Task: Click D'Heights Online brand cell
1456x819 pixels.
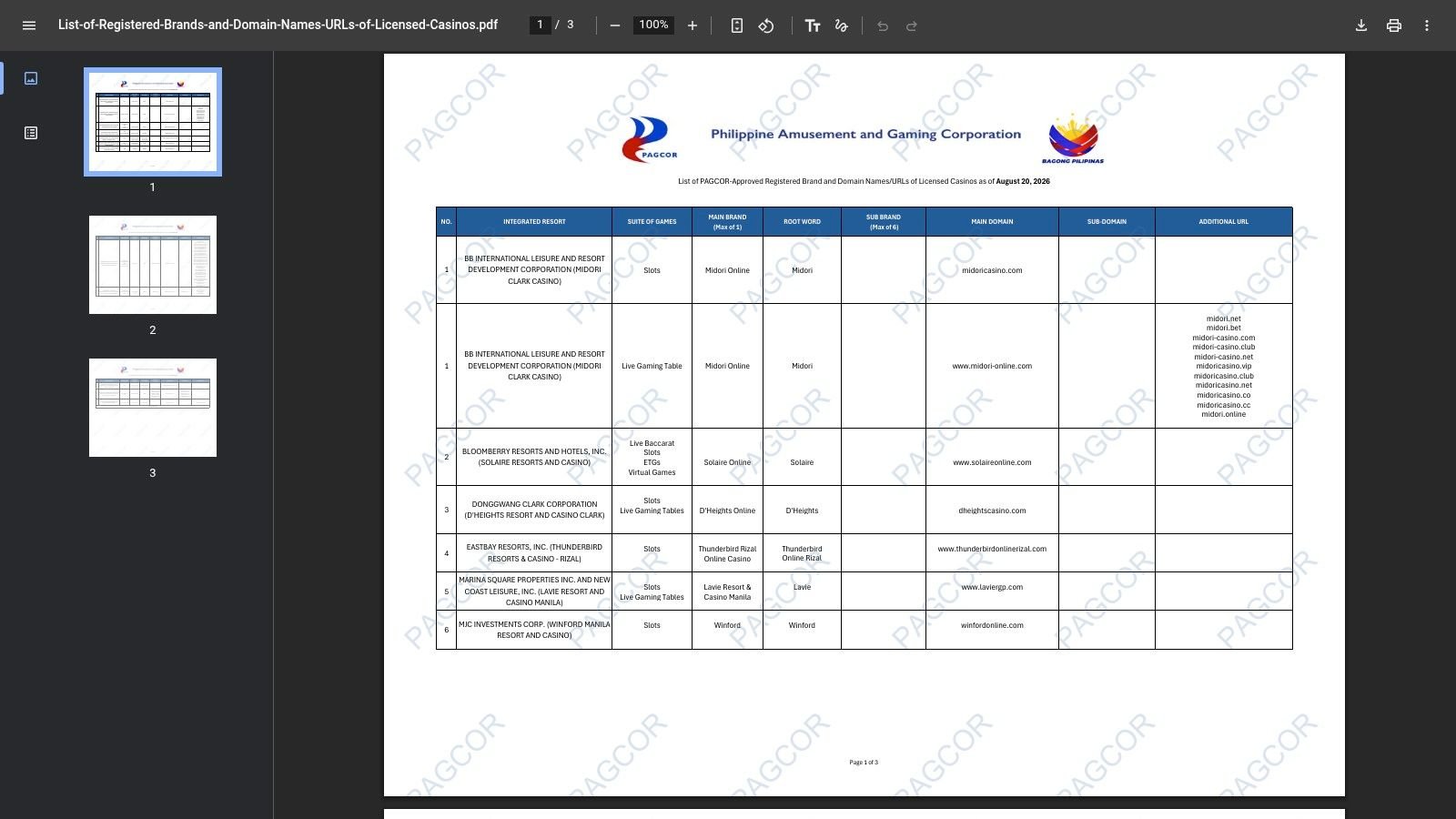Action: (x=727, y=511)
